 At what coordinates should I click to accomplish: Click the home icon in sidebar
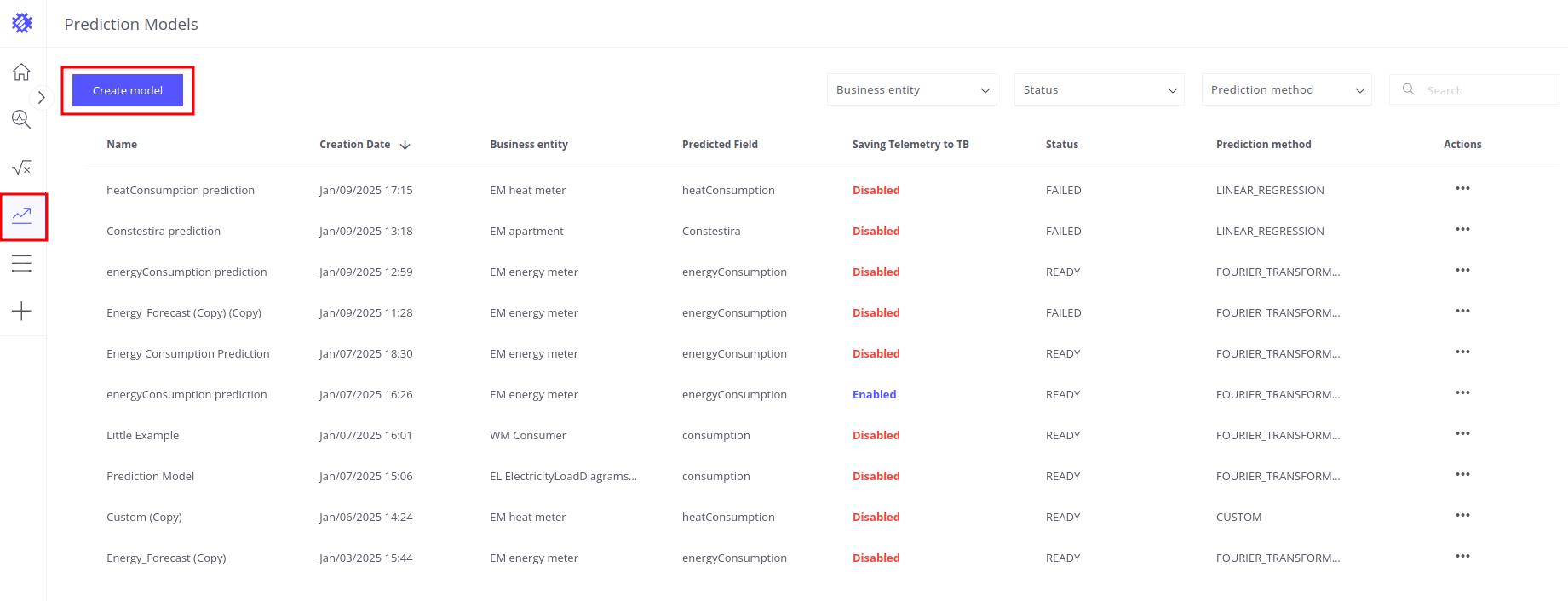pos(21,72)
